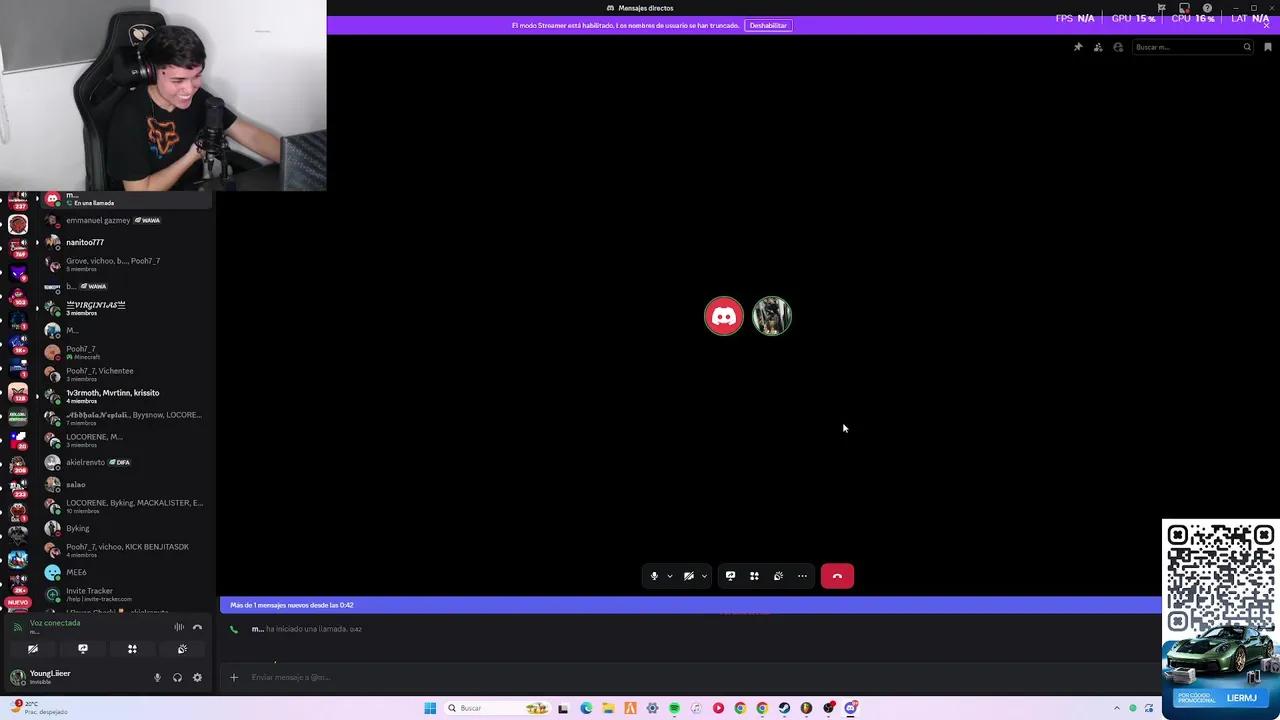This screenshot has width=1280, height=720.
Task: Expand the nanitoo777 conversation arrow
Action: (38, 242)
